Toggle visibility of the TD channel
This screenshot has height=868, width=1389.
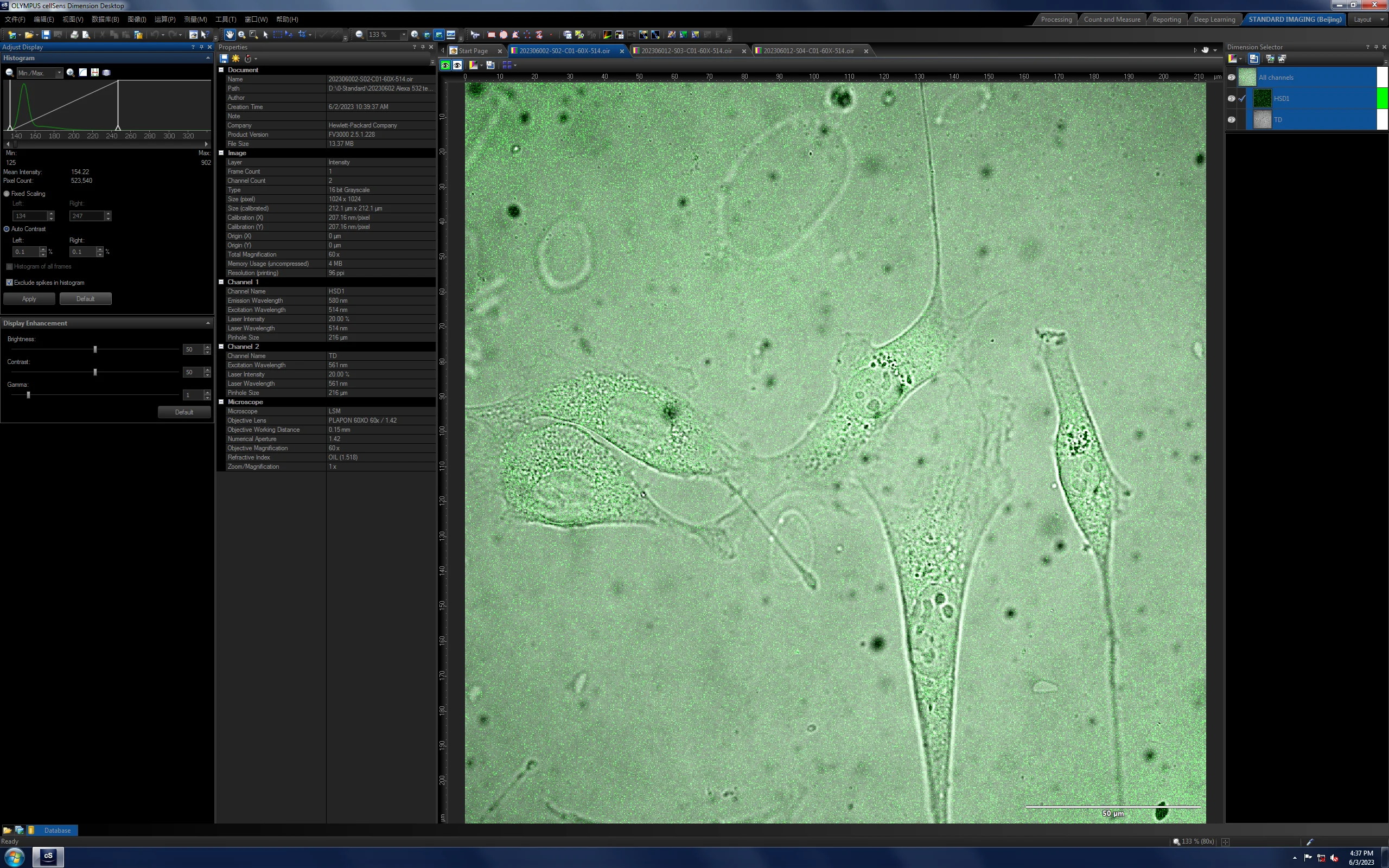(x=1231, y=119)
